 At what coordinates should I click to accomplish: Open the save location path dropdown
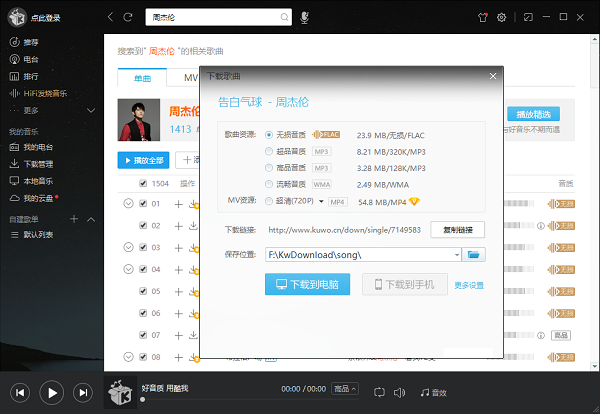[457, 255]
